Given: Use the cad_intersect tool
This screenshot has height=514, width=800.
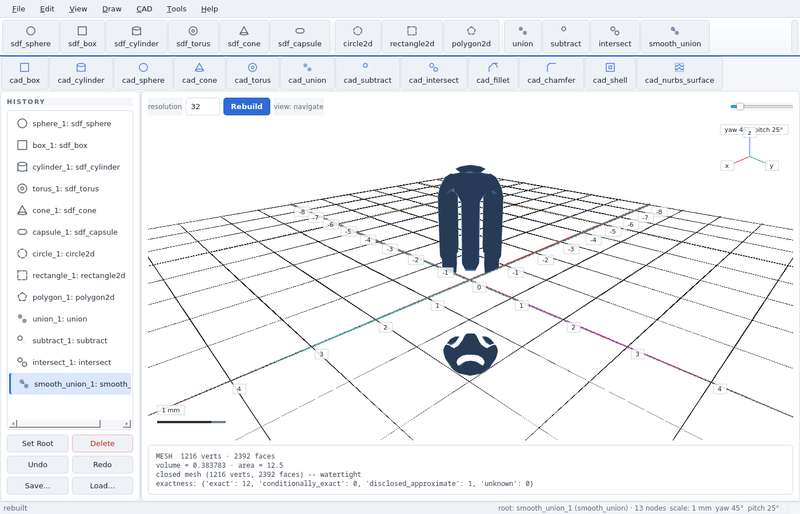Looking at the screenshot, I should click(433, 74).
